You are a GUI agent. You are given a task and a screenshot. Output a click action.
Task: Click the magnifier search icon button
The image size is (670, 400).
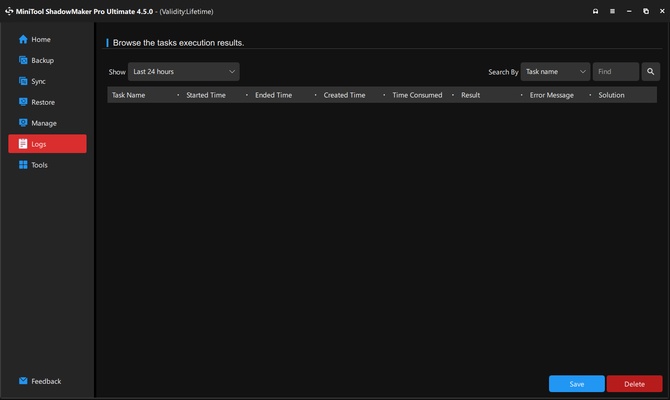[650, 72]
